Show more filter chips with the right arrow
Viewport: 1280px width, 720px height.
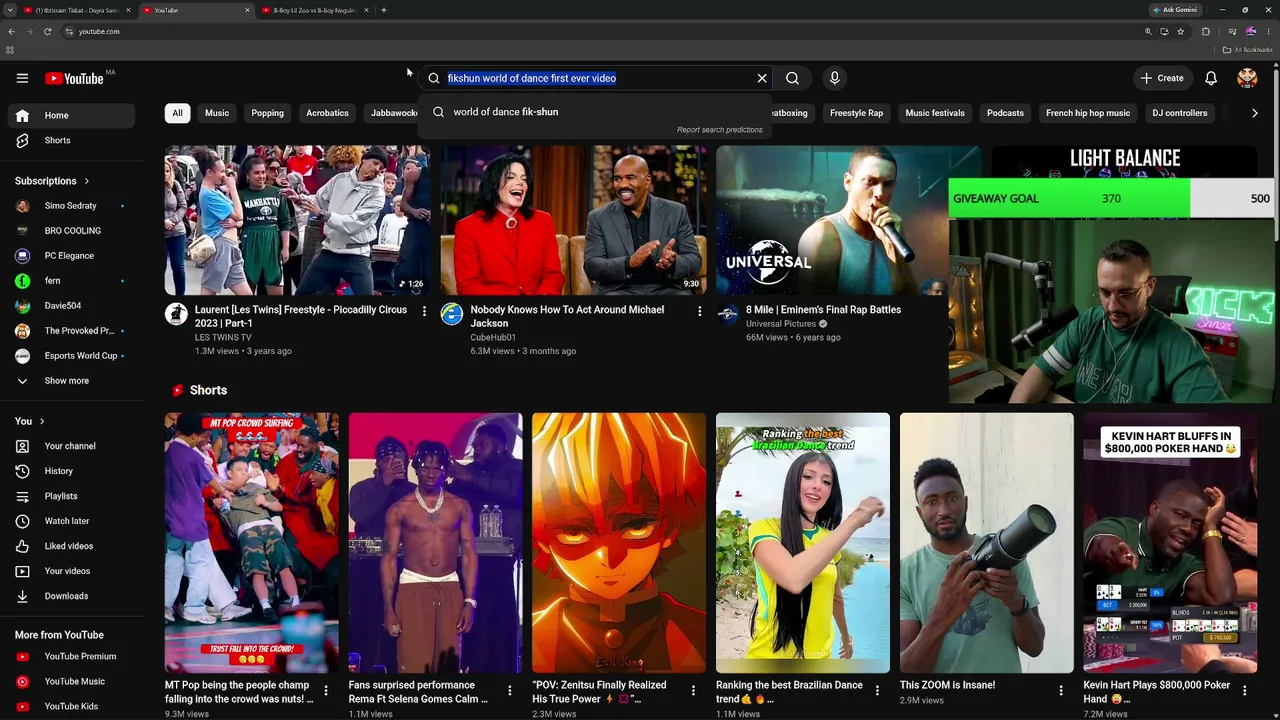[x=1255, y=113]
